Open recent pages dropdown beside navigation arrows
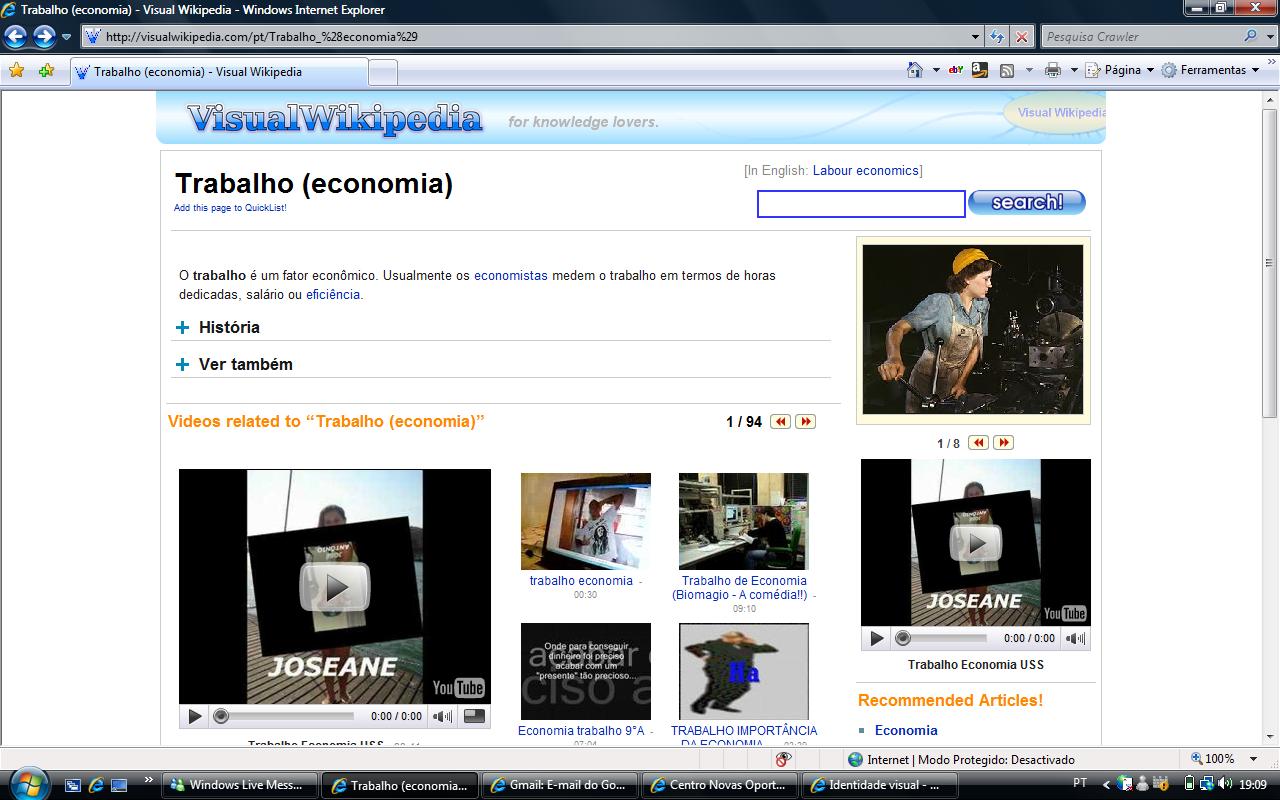The width and height of the screenshot is (1280, 800). click(x=66, y=37)
